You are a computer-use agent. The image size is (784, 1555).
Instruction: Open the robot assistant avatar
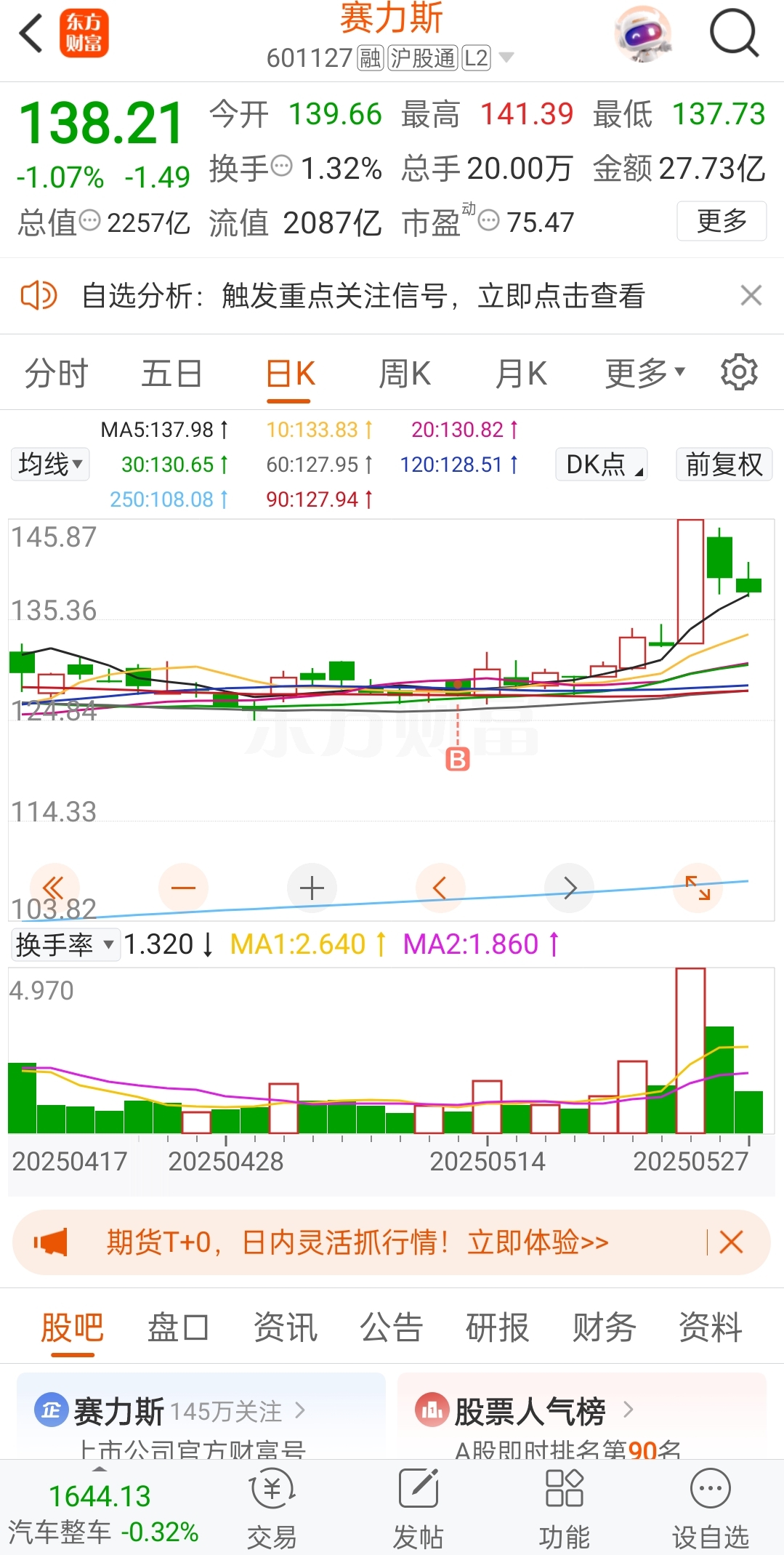point(642,33)
